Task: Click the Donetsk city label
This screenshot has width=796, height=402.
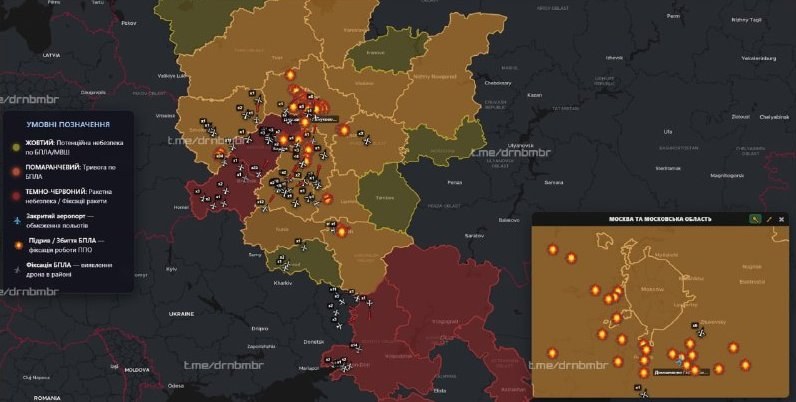Action: click(x=314, y=342)
